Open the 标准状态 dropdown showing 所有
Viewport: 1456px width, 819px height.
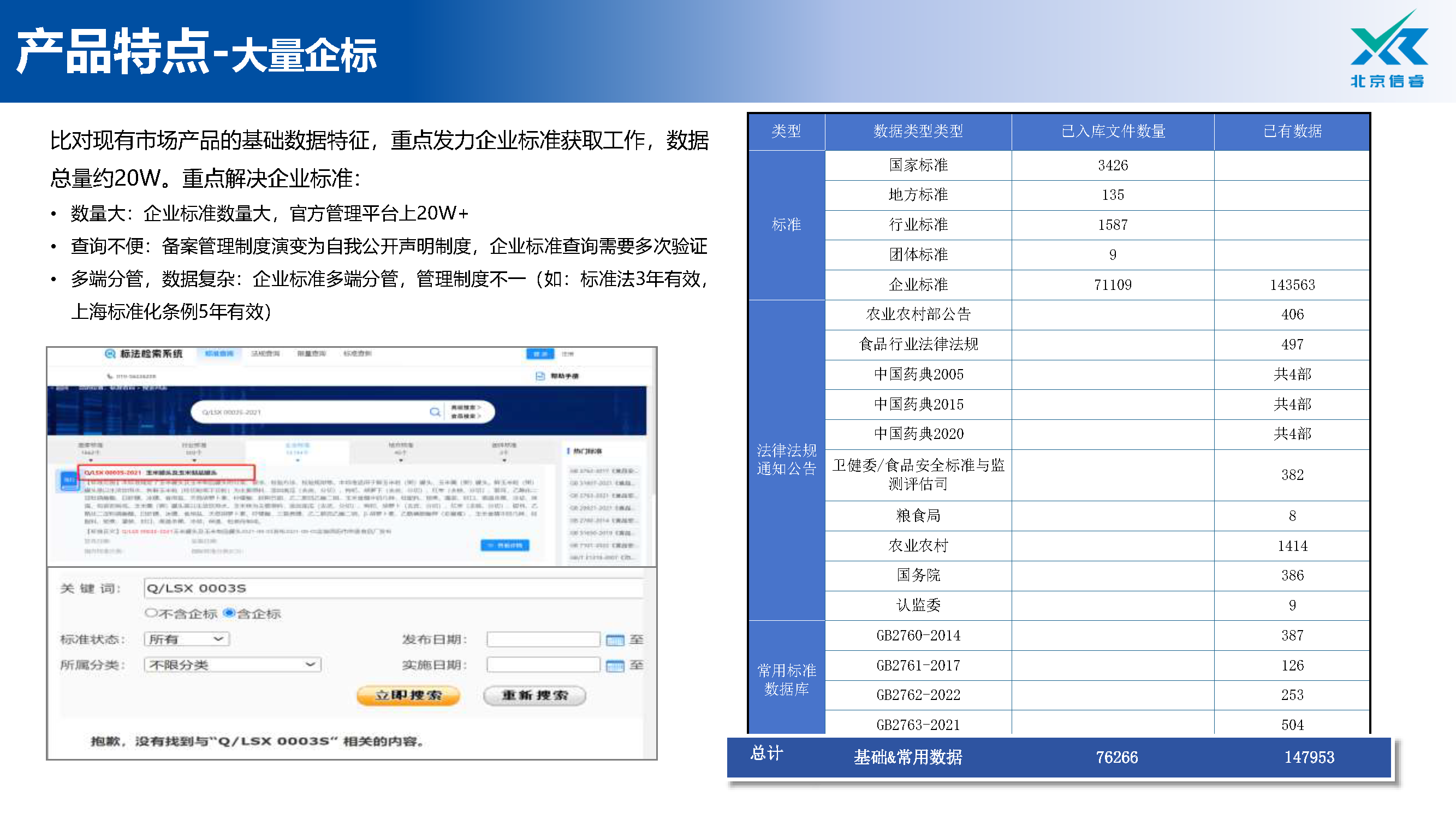point(187,639)
